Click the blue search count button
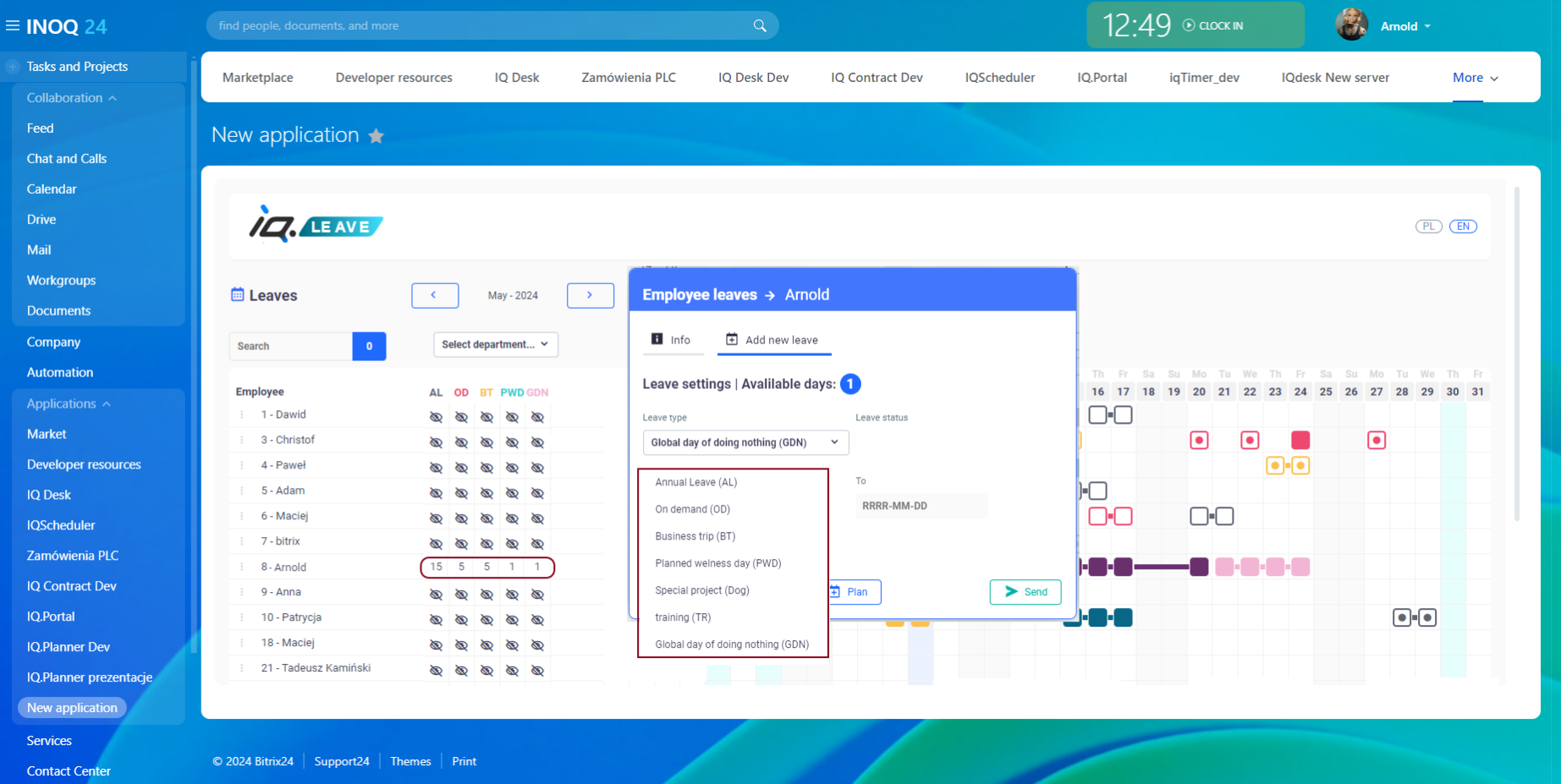 click(369, 346)
